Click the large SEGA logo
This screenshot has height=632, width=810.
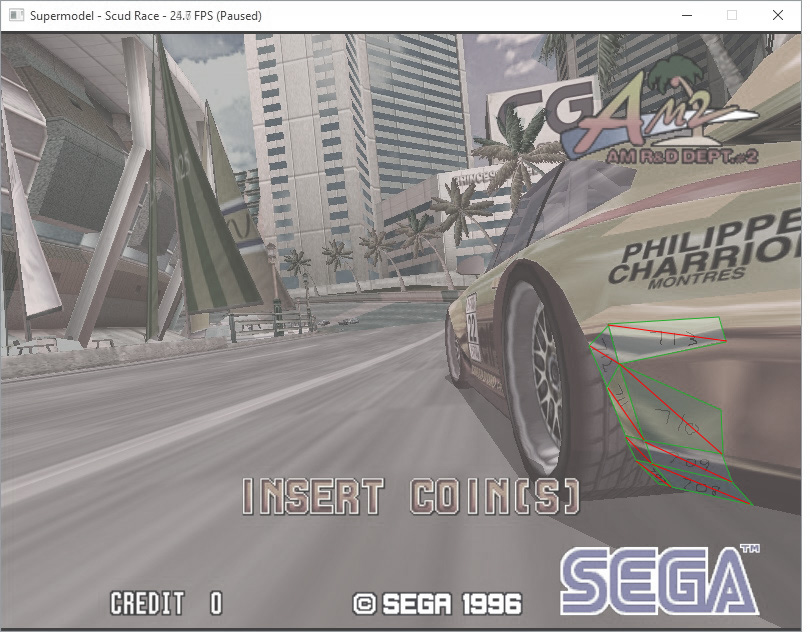pyautogui.click(x=661, y=579)
